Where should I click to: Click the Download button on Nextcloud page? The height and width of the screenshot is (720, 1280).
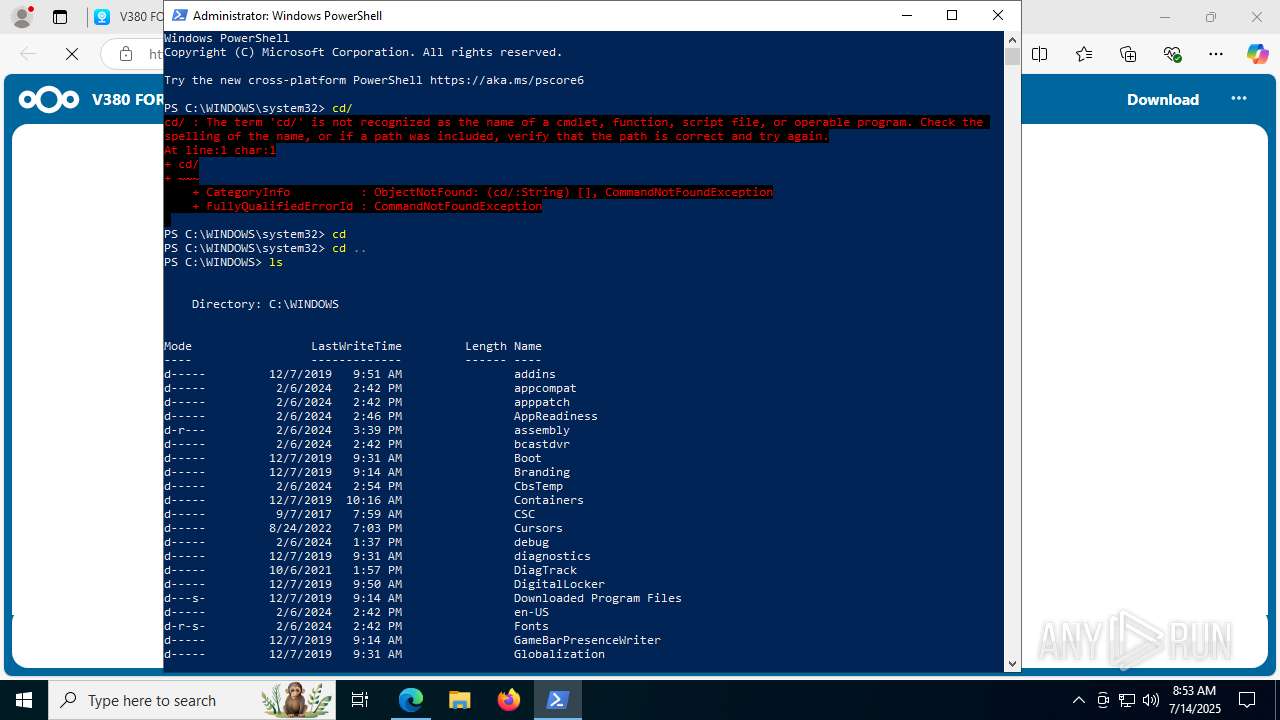1163,99
